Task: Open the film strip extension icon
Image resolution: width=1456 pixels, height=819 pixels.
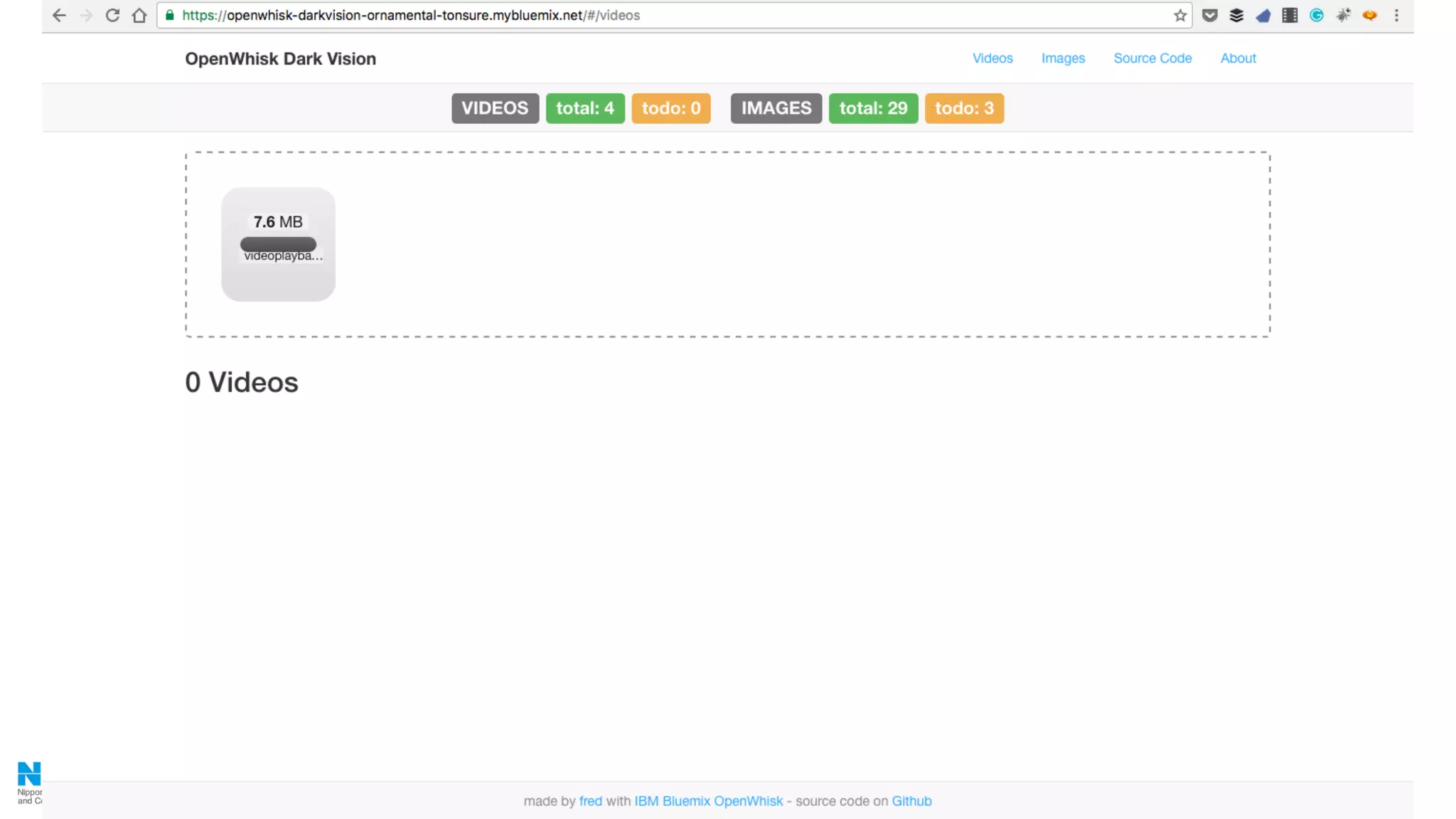Action: click(x=1290, y=15)
